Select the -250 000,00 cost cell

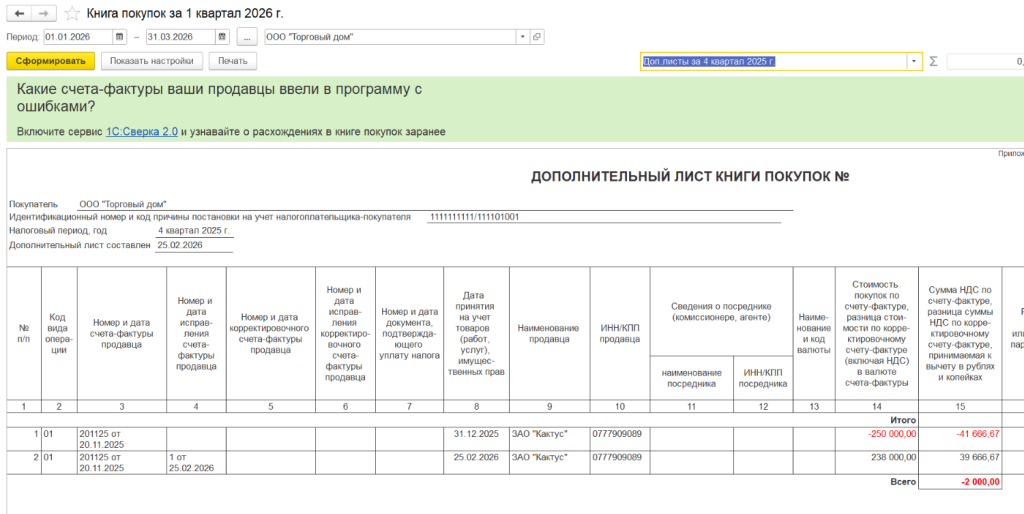point(876,433)
